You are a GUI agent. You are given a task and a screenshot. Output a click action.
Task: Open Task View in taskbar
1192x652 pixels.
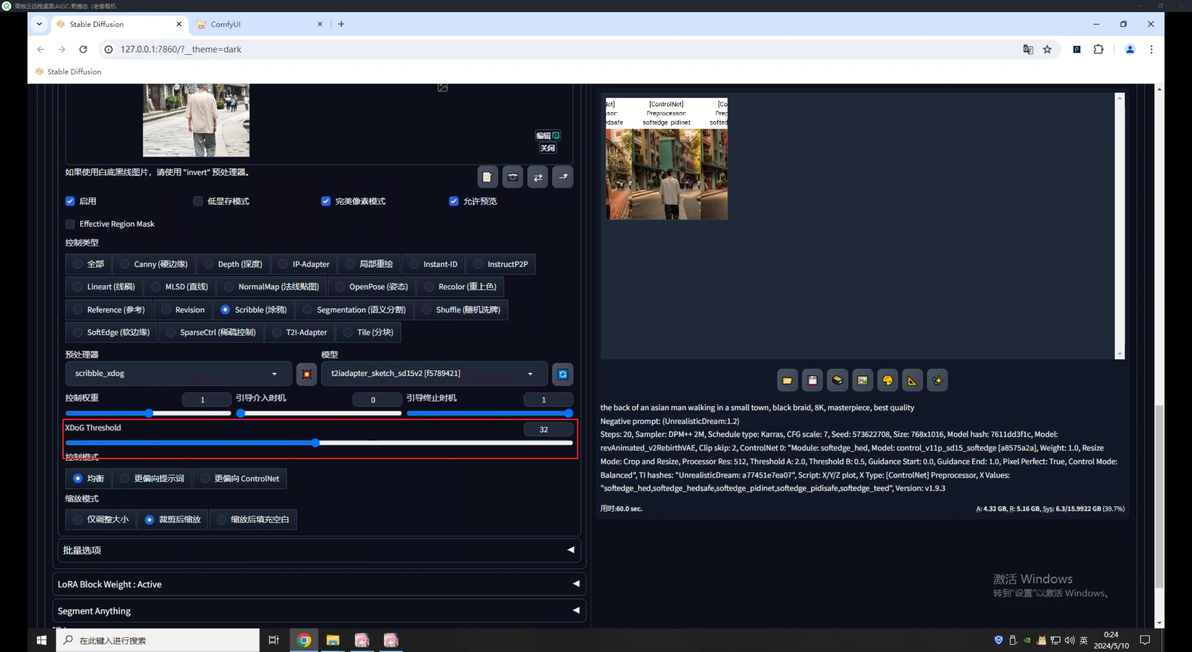(274, 640)
